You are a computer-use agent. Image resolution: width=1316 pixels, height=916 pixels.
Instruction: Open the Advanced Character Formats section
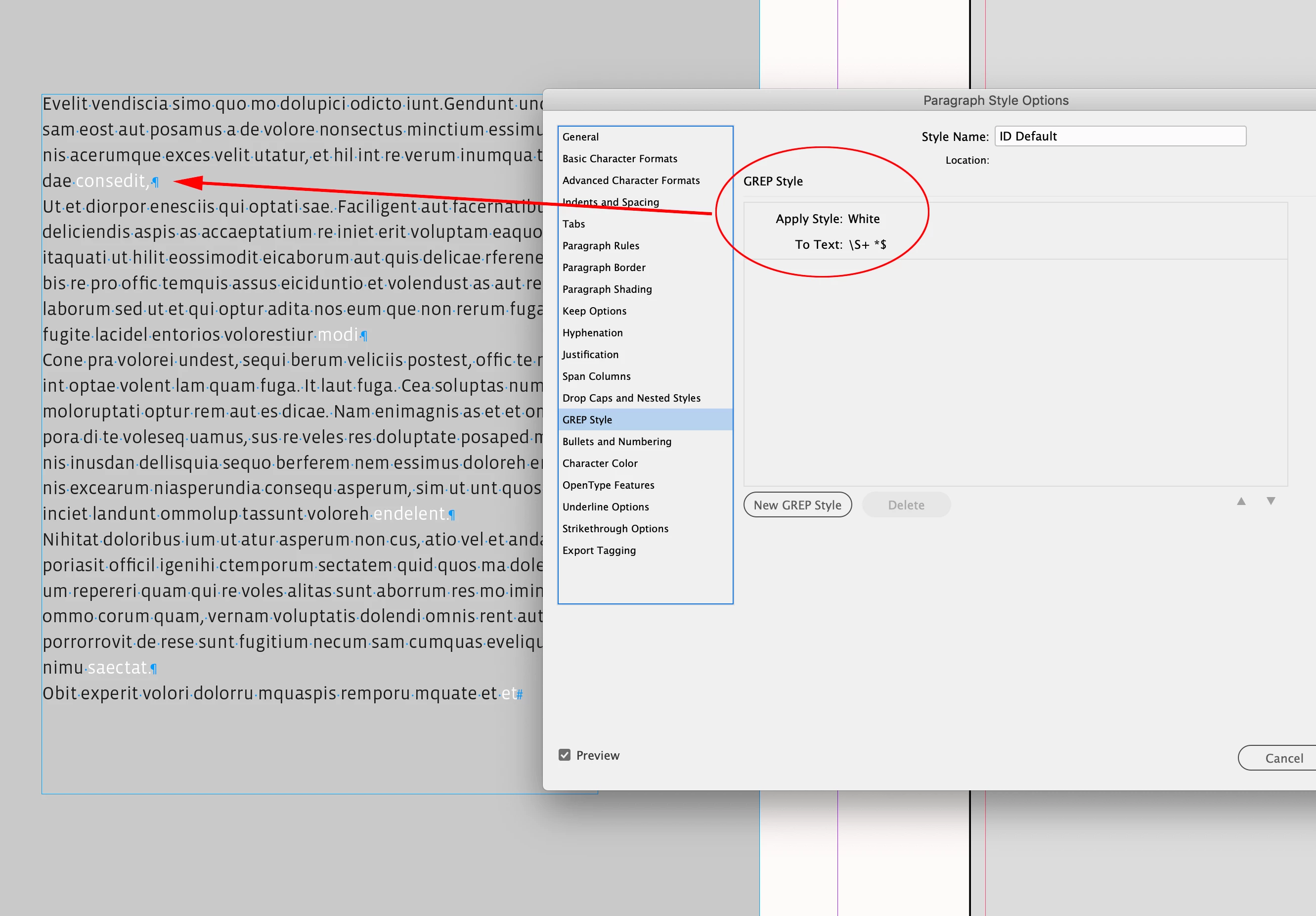(630, 180)
